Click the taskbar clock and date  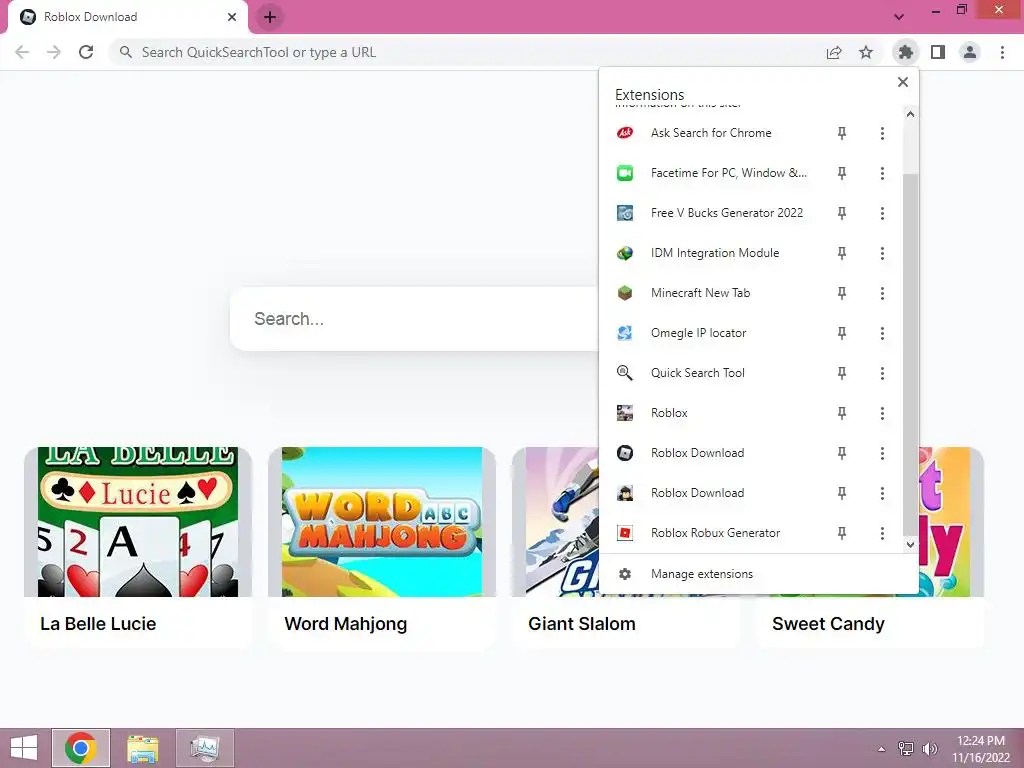[981, 749]
